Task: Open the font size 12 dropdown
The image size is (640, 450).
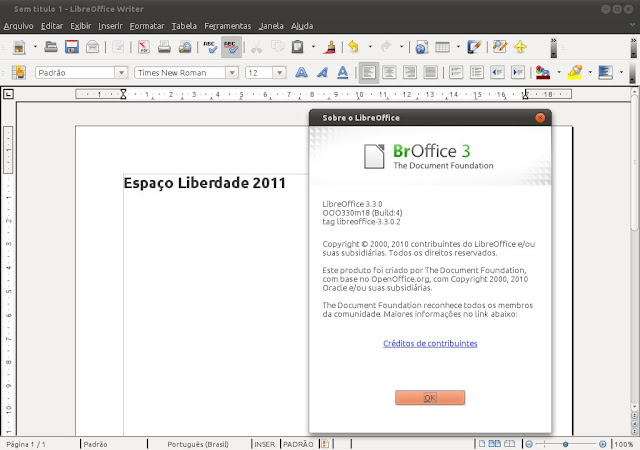Action: click(x=280, y=73)
